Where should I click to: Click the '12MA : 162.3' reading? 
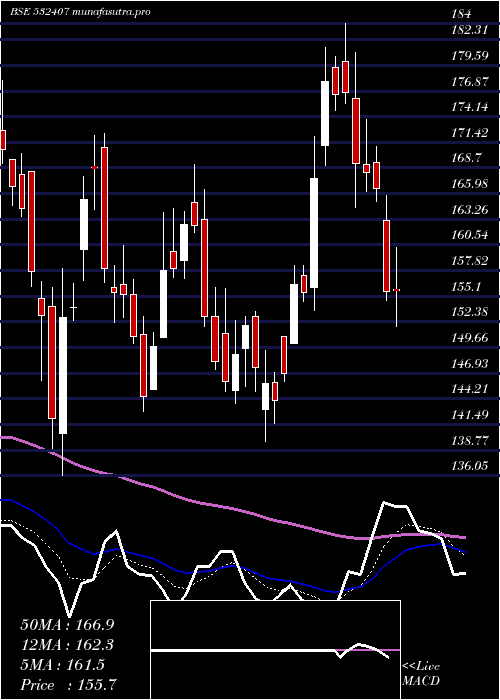coord(67,645)
